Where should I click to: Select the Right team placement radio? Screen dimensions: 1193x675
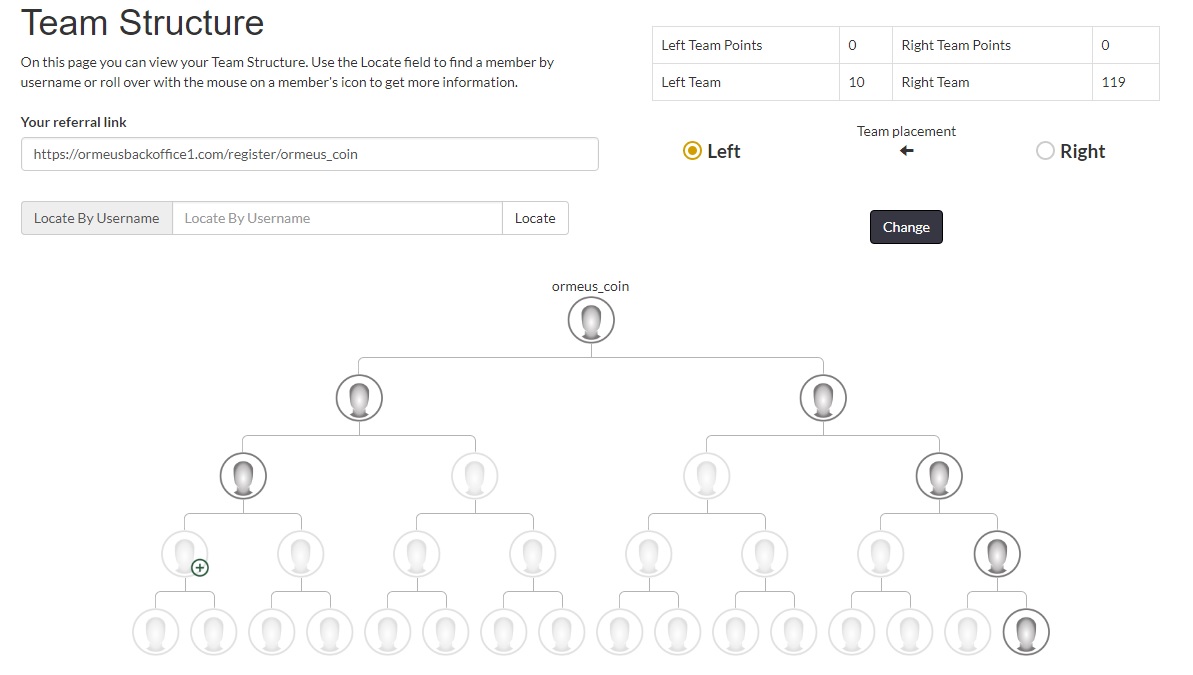coord(1045,151)
